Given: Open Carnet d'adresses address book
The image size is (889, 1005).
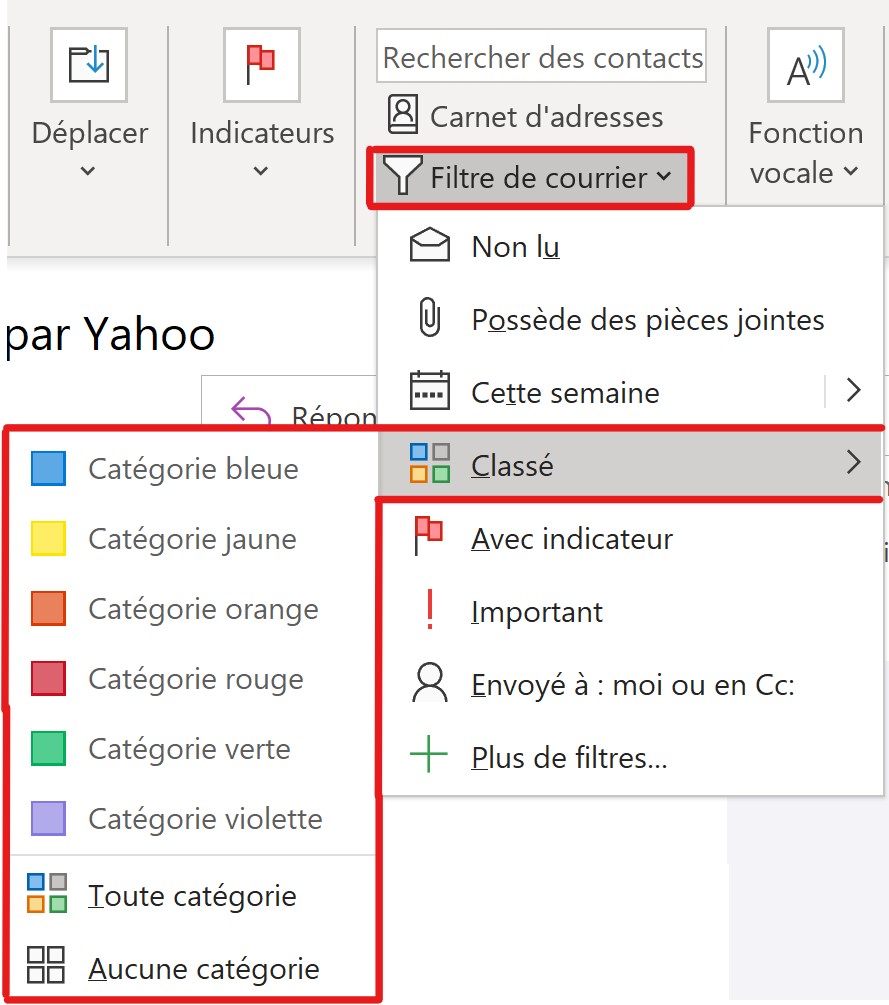Looking at the screenshot, I should pyautogui.click(x=525, y=117).
